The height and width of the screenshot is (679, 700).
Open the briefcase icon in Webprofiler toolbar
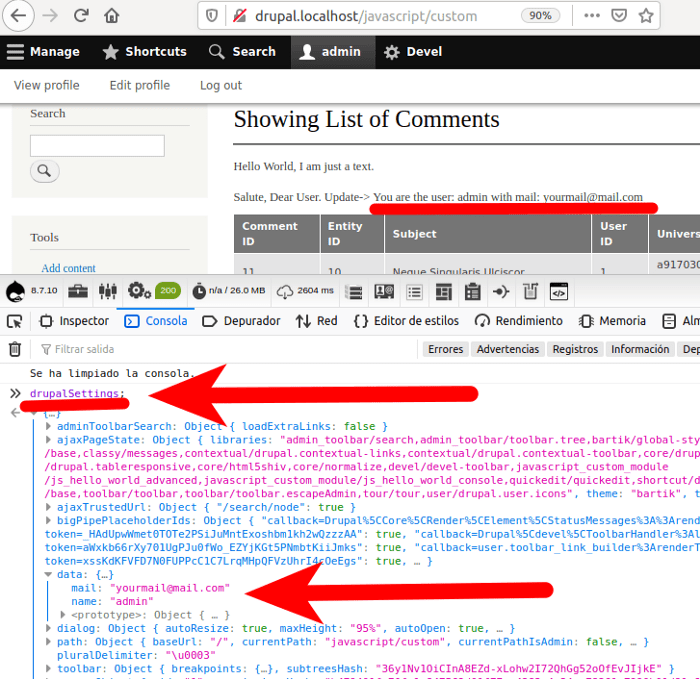pyautogui.click(x=78, y=291)
